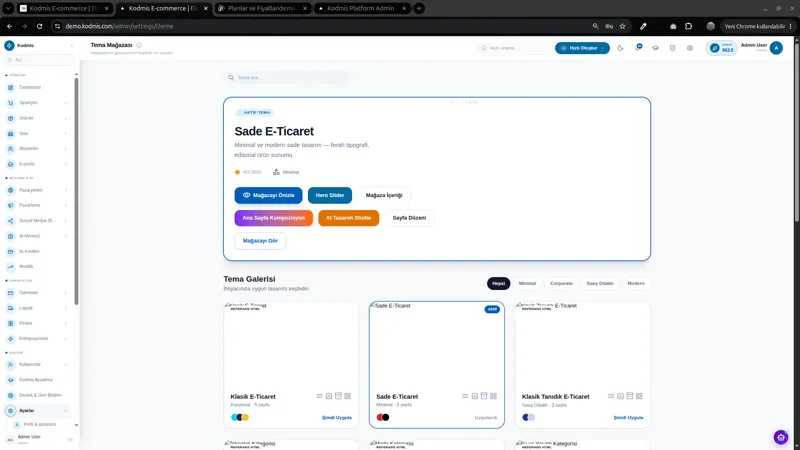Viewport: 800px width, 450px height.
Task: Open Destek & Geri Bildirim globe icon
Action: point(11,395)
